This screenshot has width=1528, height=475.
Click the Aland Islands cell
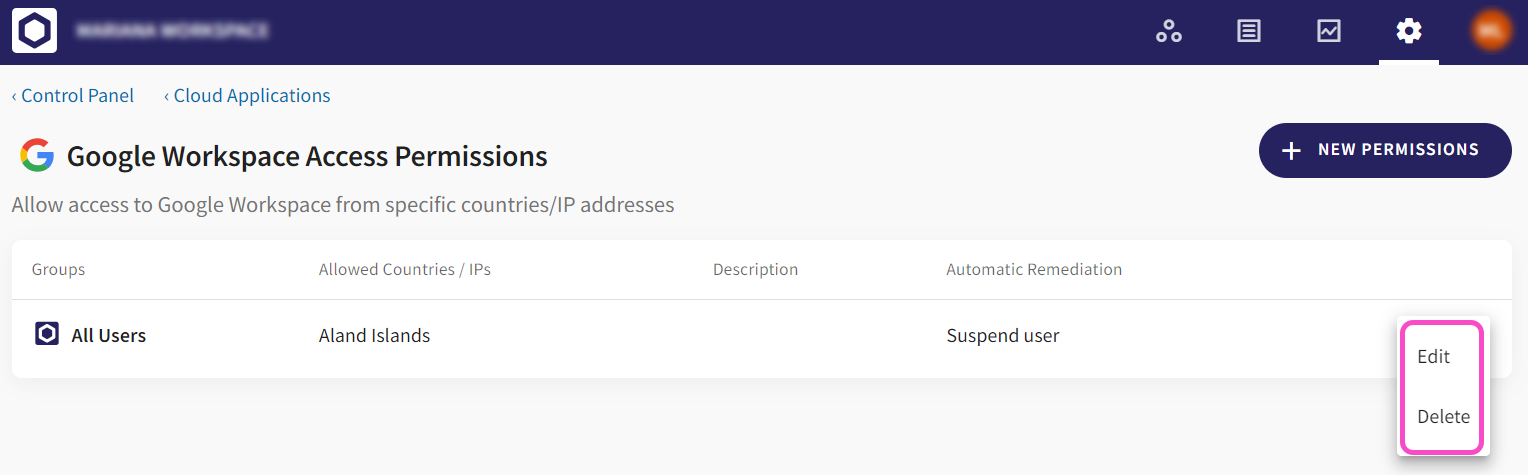(374, 336)
